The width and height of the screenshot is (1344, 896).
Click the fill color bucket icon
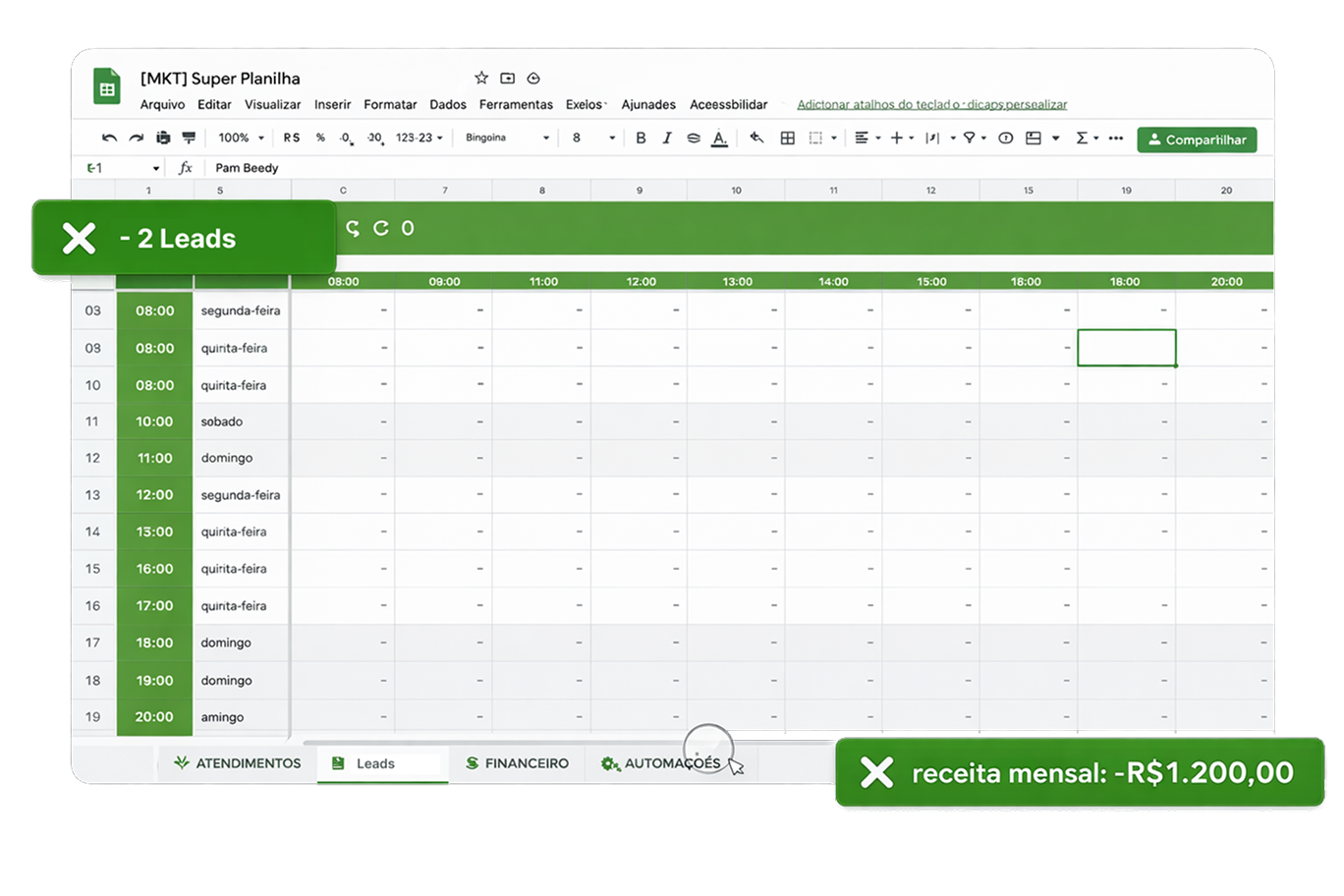click(x=756, y=139)
